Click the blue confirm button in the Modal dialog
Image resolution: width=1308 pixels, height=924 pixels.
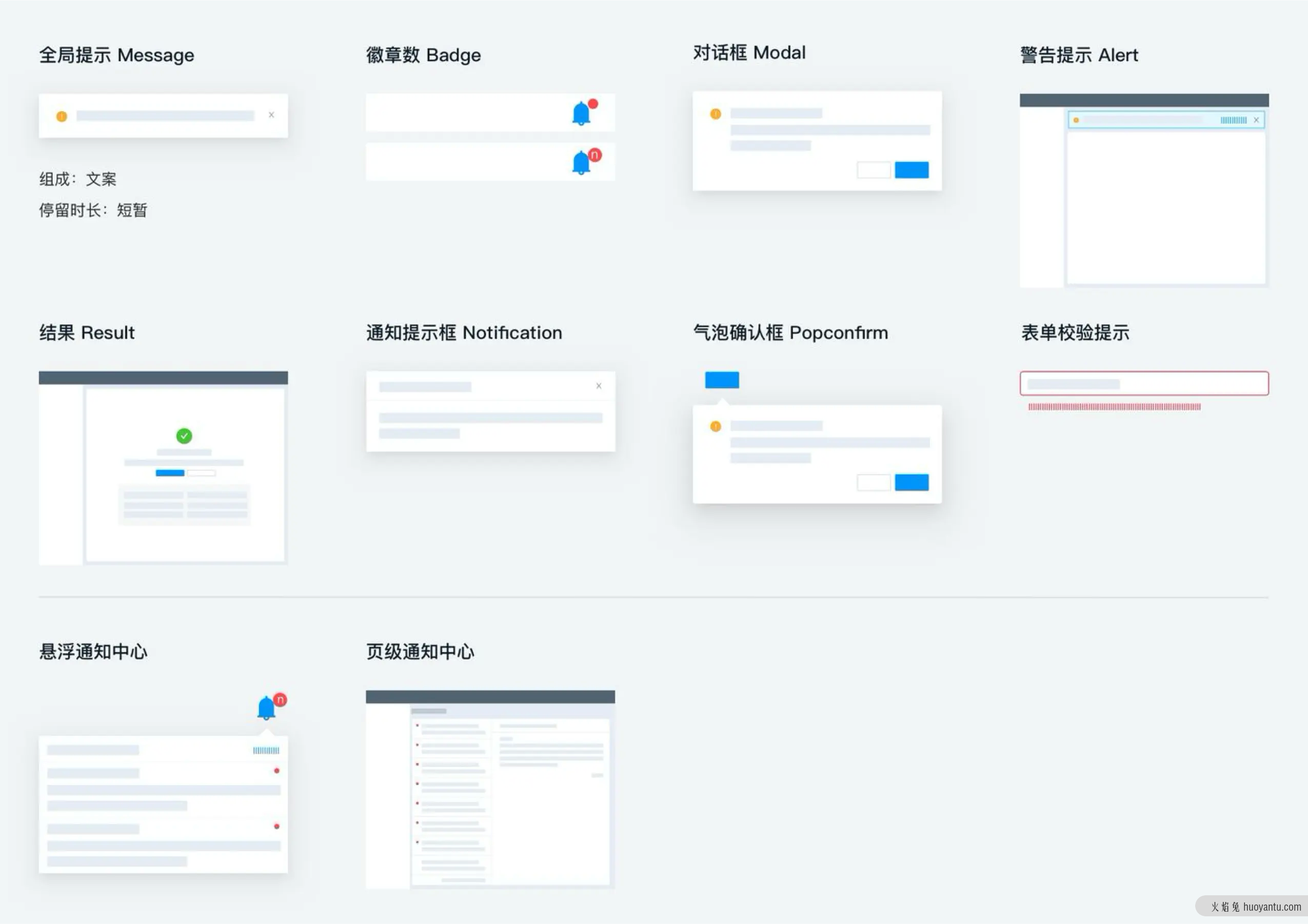coord(911,170)
